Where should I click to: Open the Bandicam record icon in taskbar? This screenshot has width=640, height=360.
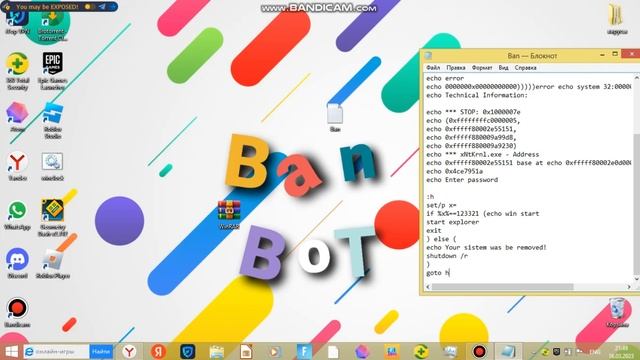point(479,351)
